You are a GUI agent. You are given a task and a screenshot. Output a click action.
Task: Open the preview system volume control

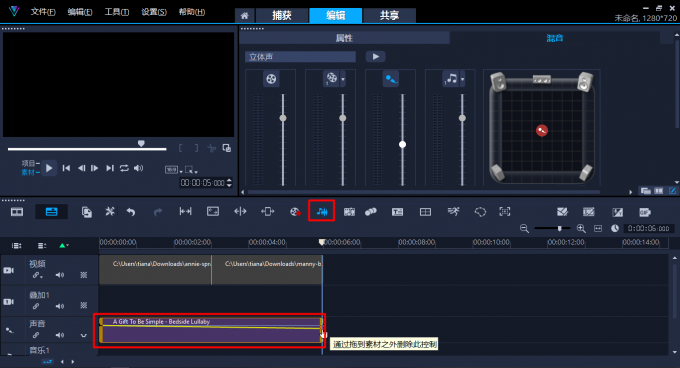pos(138,168)
